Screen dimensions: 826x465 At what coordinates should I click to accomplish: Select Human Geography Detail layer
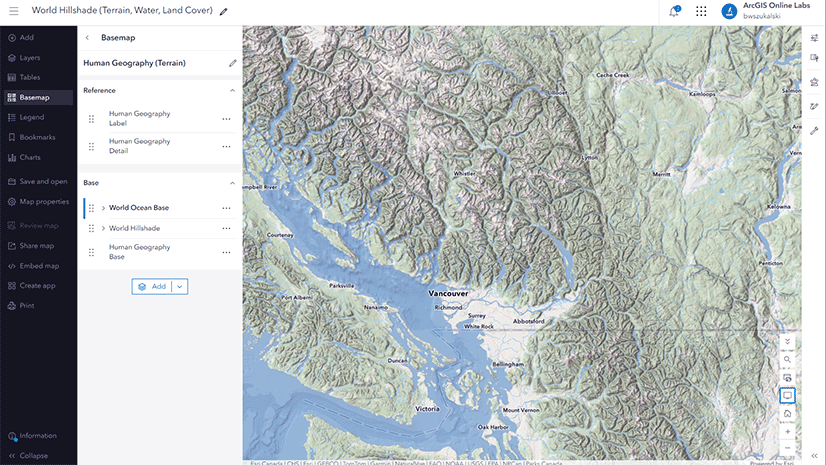[x=140, y=146]
